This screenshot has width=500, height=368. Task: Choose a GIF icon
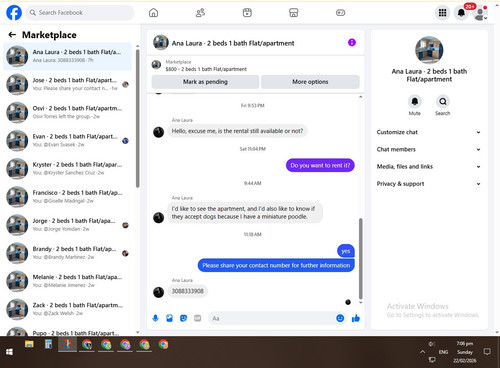[198, 318]
